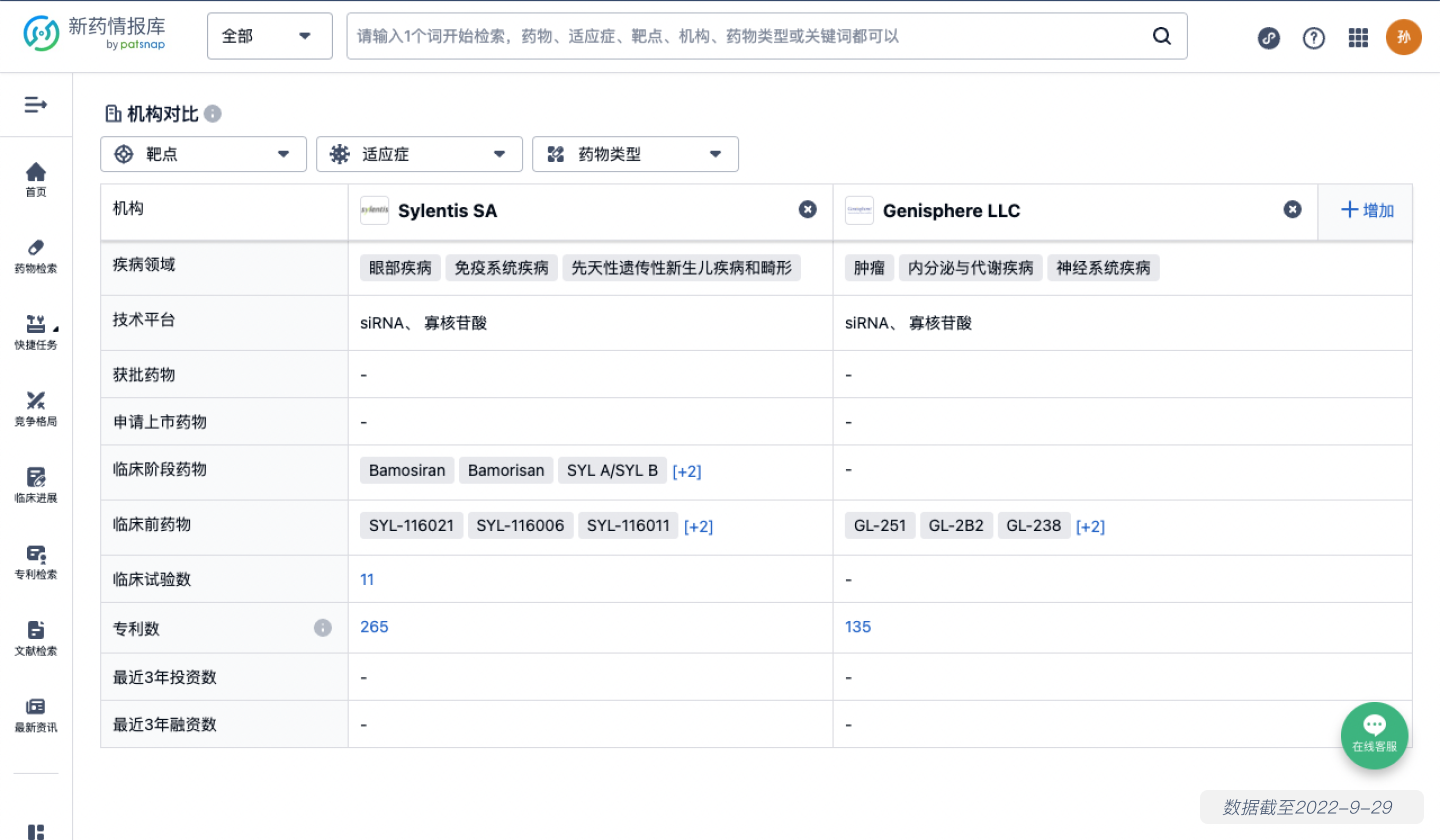Open the GL-251 drug tag

tap(880, 526)
